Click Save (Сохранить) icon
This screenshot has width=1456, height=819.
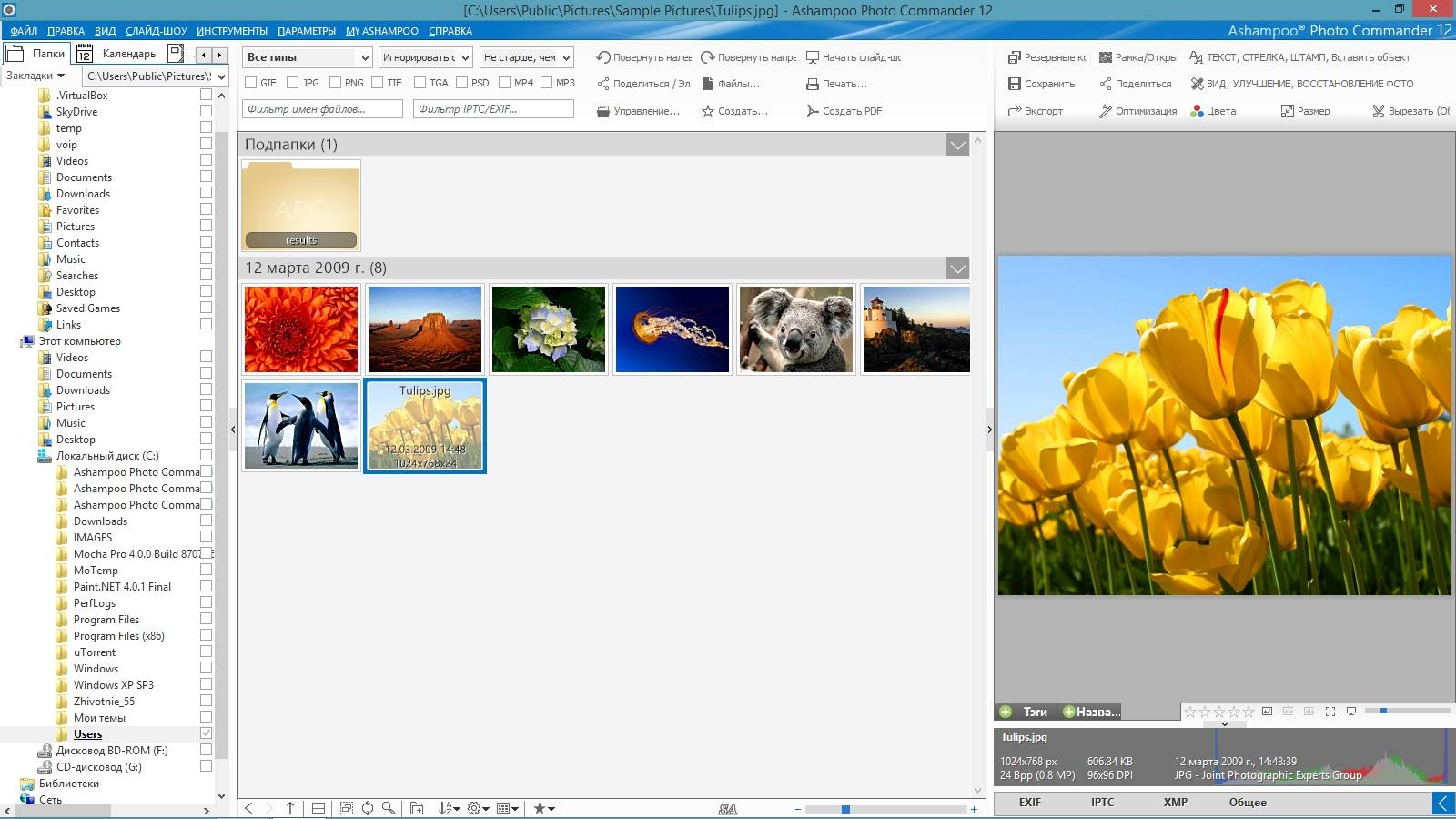tap(1015, 84)
